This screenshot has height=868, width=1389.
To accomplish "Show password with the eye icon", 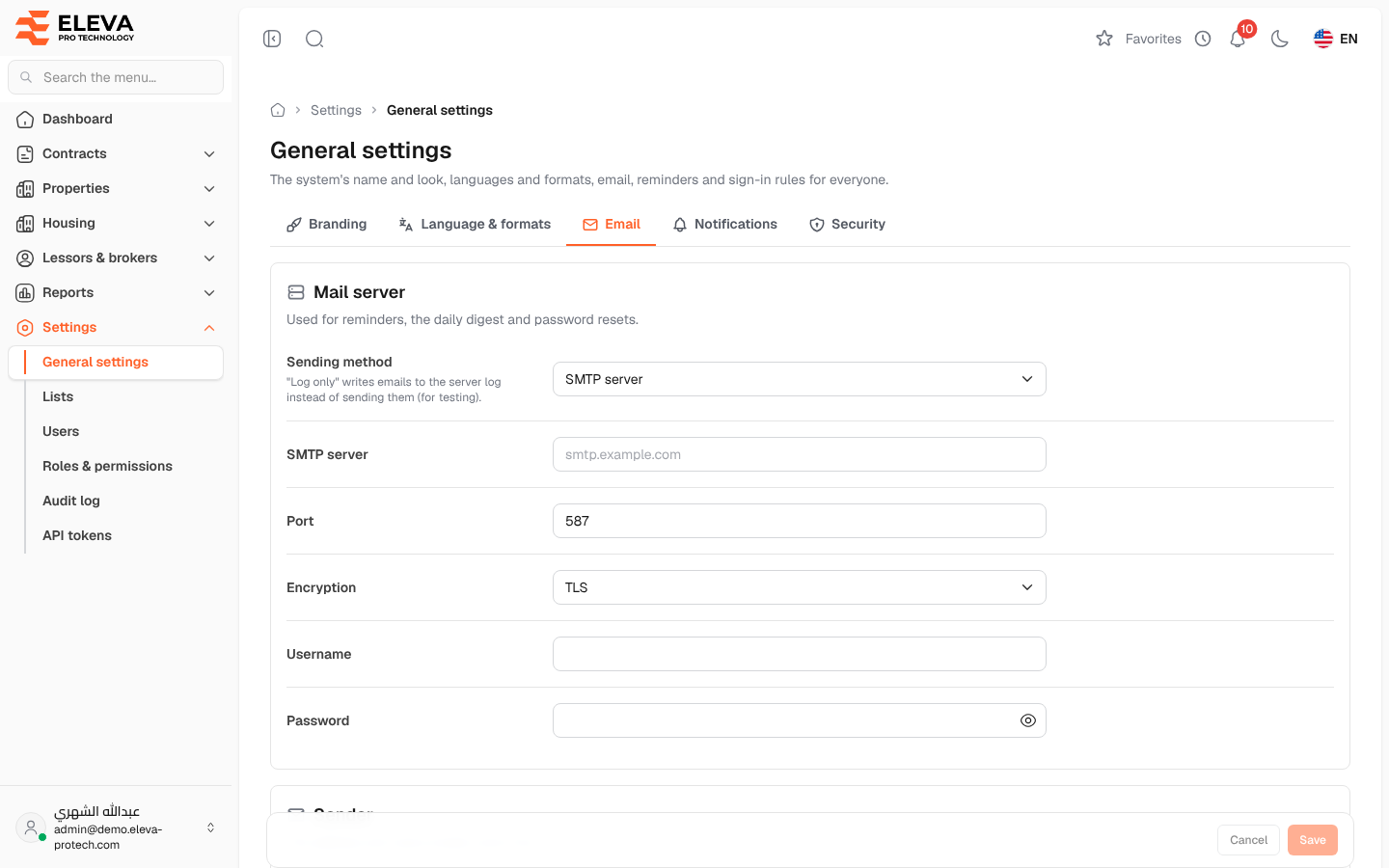I will pyautogui.click(x=1028, y=720).
